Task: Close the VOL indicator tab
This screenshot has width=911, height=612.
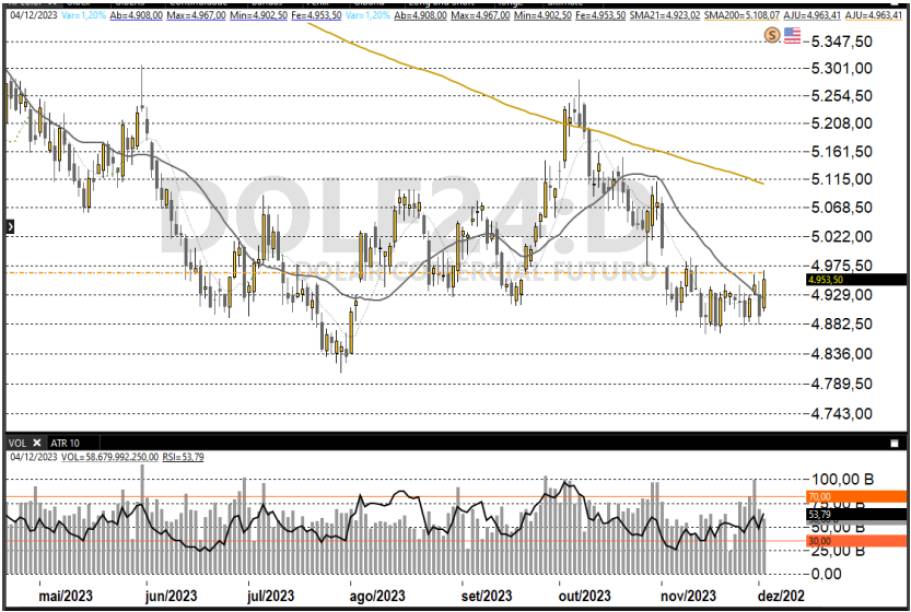Action: pos(37,442)
